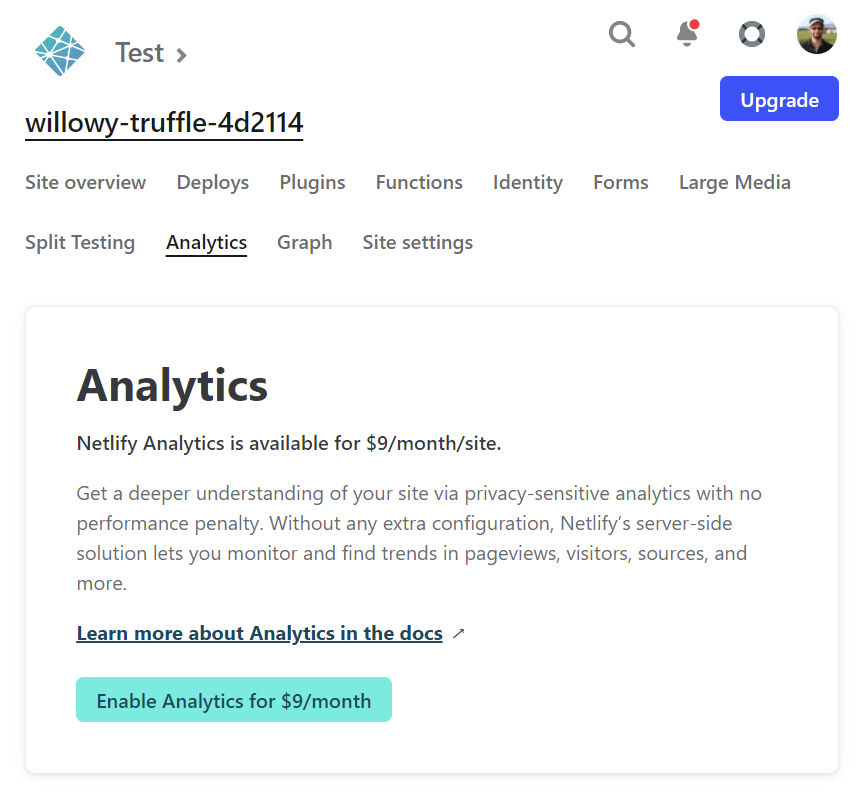This screenshot has width=860, height=796.
Task: Enable Analytics for $9/month
Action: (234, 700)
